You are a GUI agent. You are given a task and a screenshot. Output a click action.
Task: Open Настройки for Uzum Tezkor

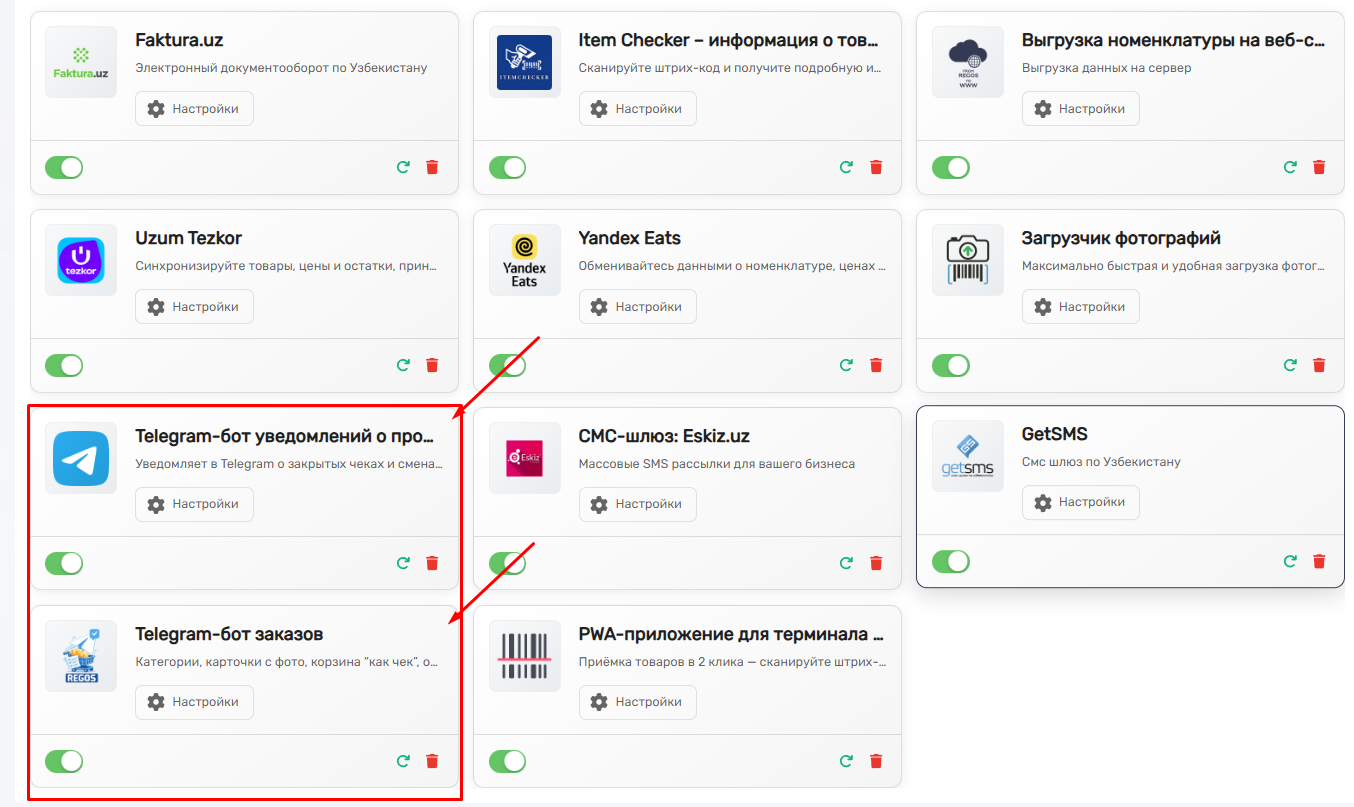click(194, 307)
